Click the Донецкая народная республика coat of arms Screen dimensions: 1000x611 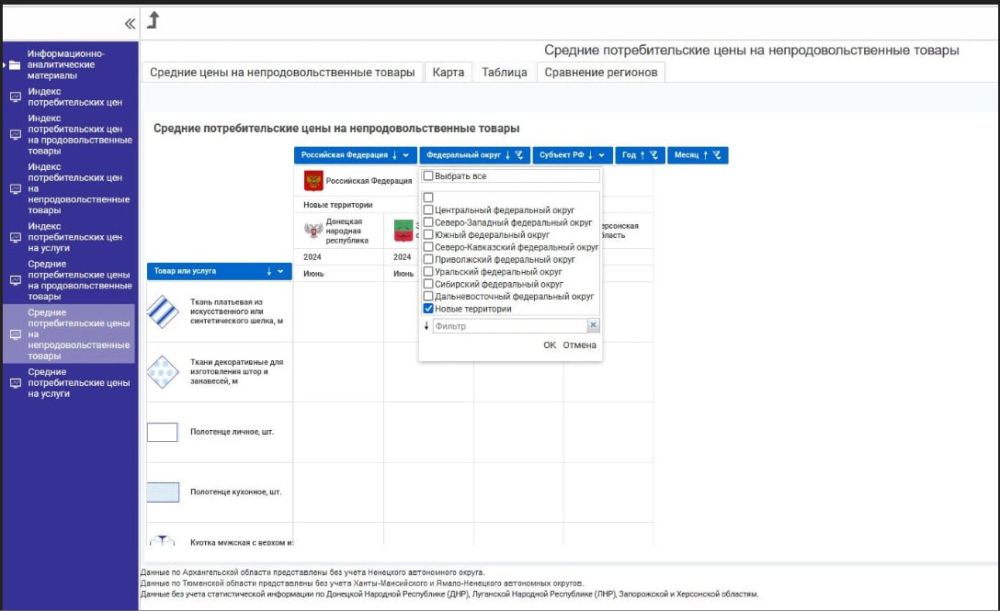point(313,230)
